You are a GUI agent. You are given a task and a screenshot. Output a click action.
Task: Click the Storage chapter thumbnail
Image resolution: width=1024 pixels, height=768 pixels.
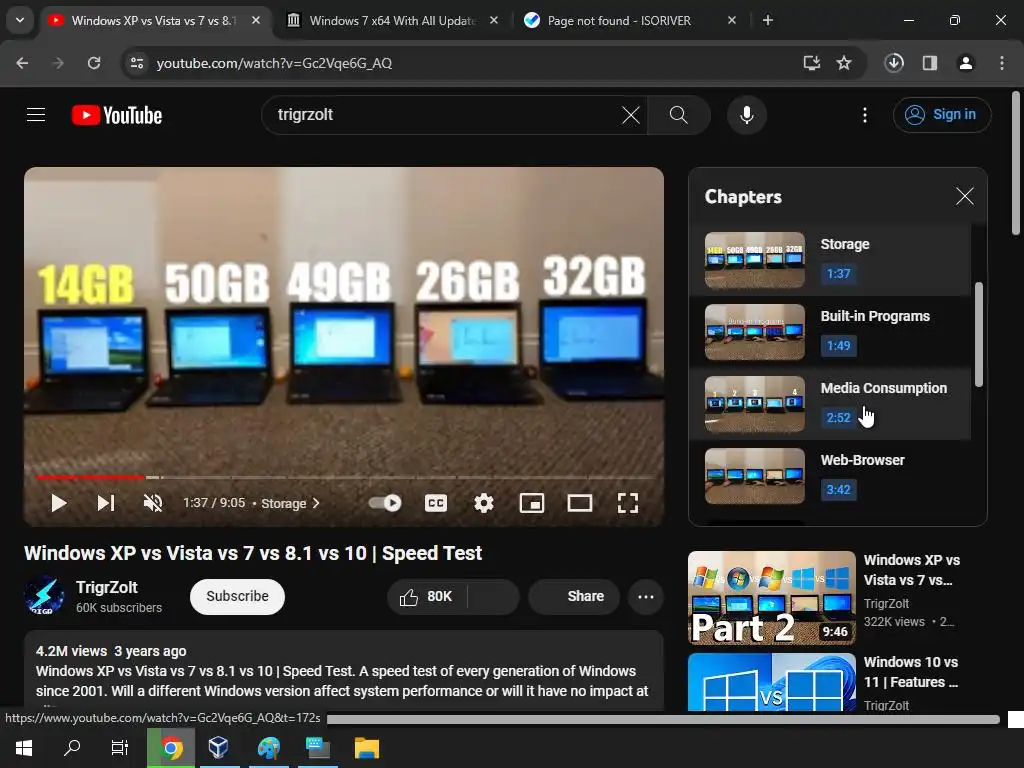click(x=755, y=260)
